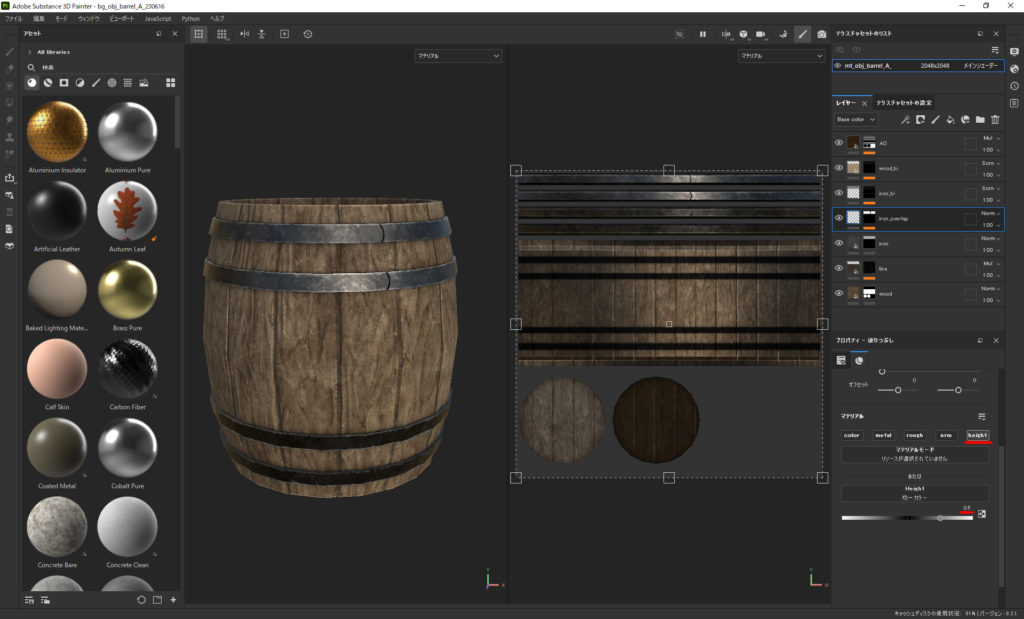Image resolution: width=1024 pixels, height=619 pixels.
Task: Open the history icon in right sidebar
Action: pos(1014,86)
